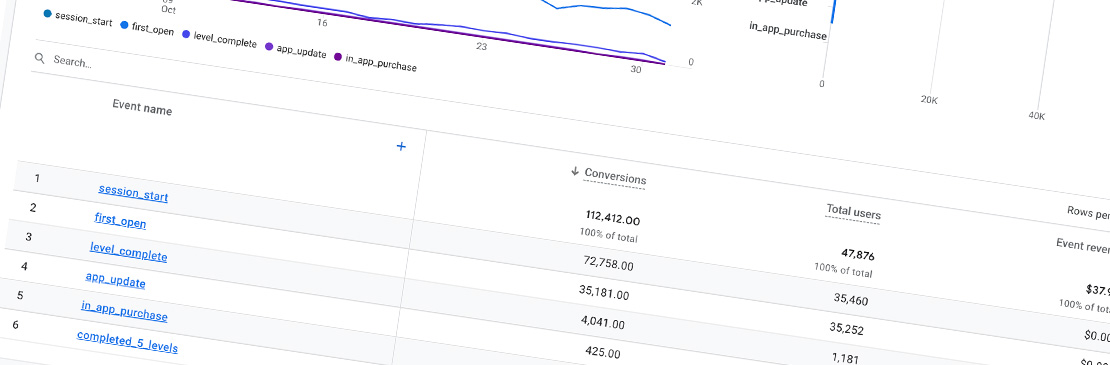This screenshot has height=365, width=1110.
Task: Toggle the first_open series label in the chart legend
Action: pyautogui.click(x=152, y=29)
